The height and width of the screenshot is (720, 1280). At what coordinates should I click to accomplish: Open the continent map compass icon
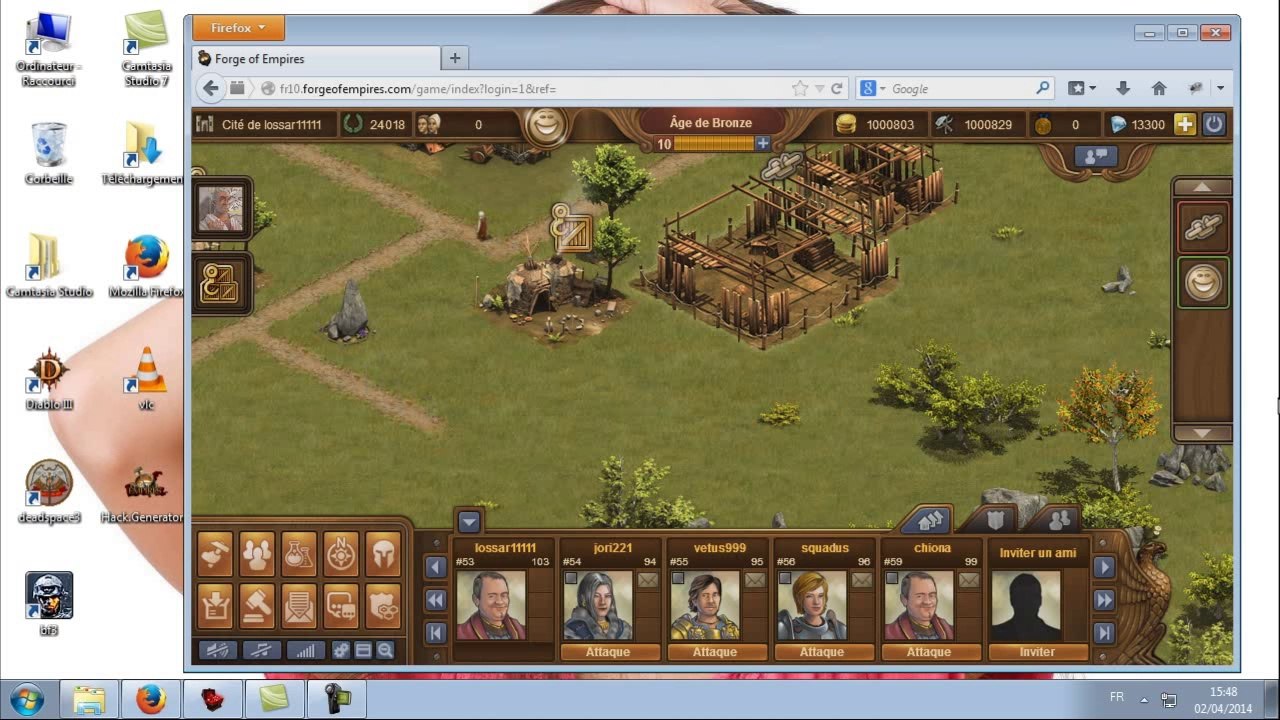point(341,554)
